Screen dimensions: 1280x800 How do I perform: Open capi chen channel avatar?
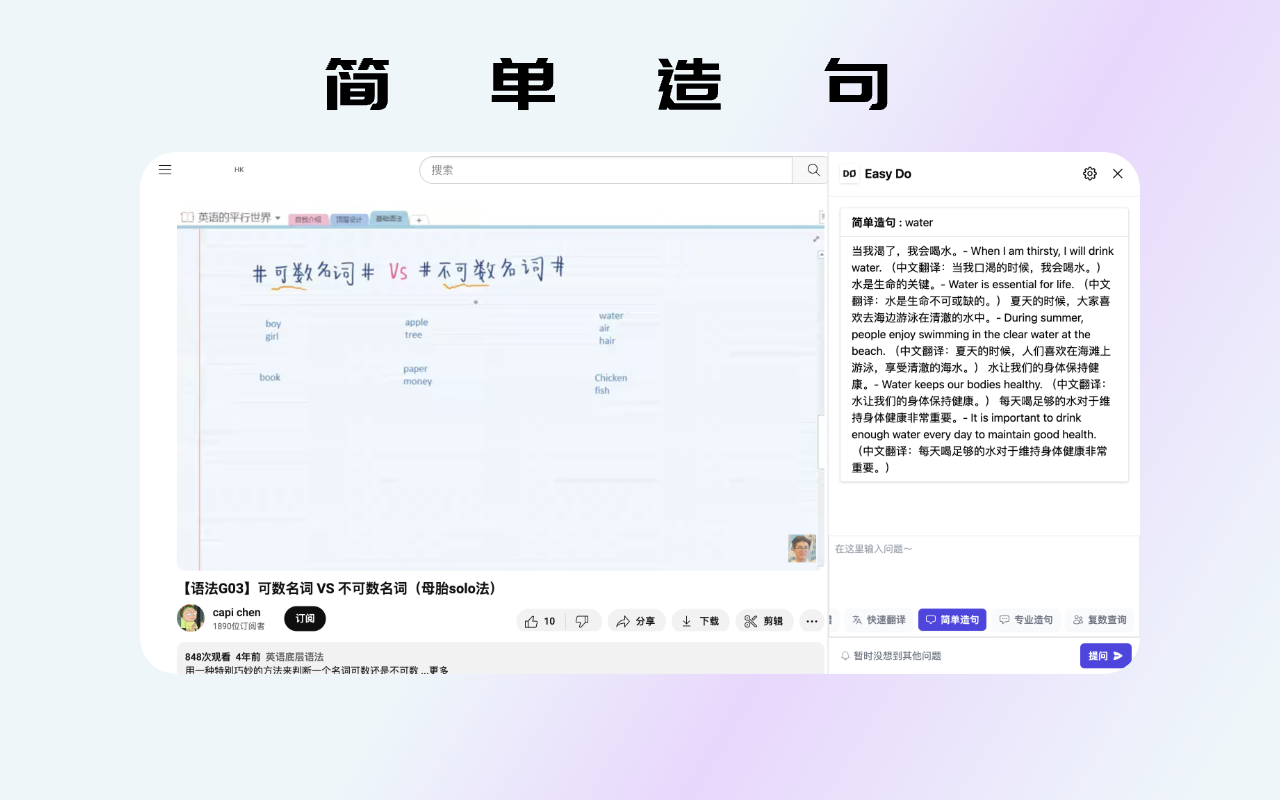191,618
